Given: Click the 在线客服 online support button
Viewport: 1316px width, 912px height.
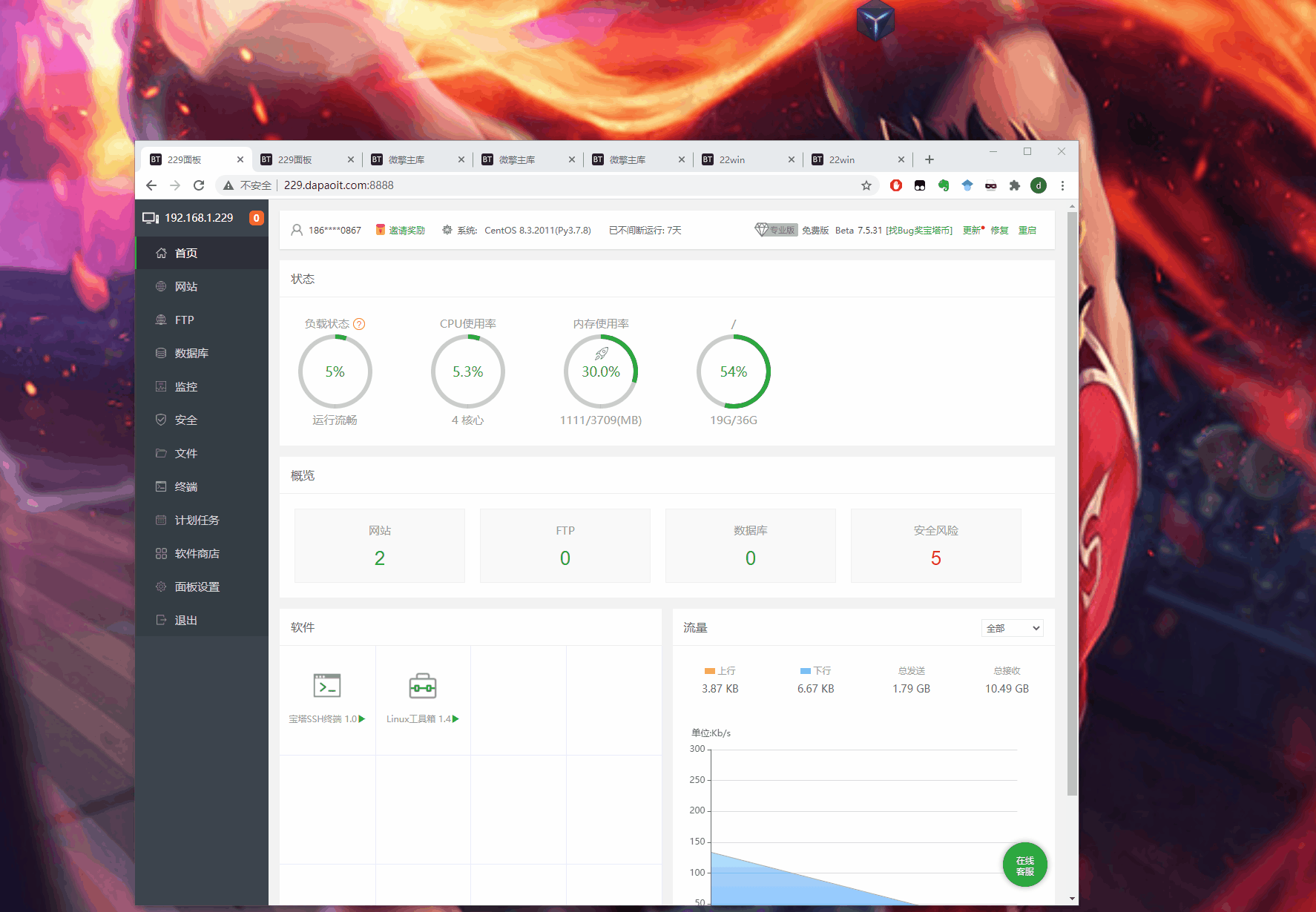Looking at the screenshot, I should (x=1025, y=865).
